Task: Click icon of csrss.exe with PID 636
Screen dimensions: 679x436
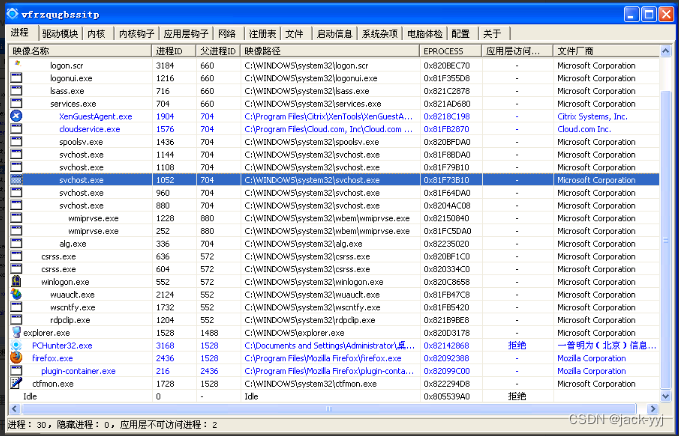Action: [x=16, y=256]
